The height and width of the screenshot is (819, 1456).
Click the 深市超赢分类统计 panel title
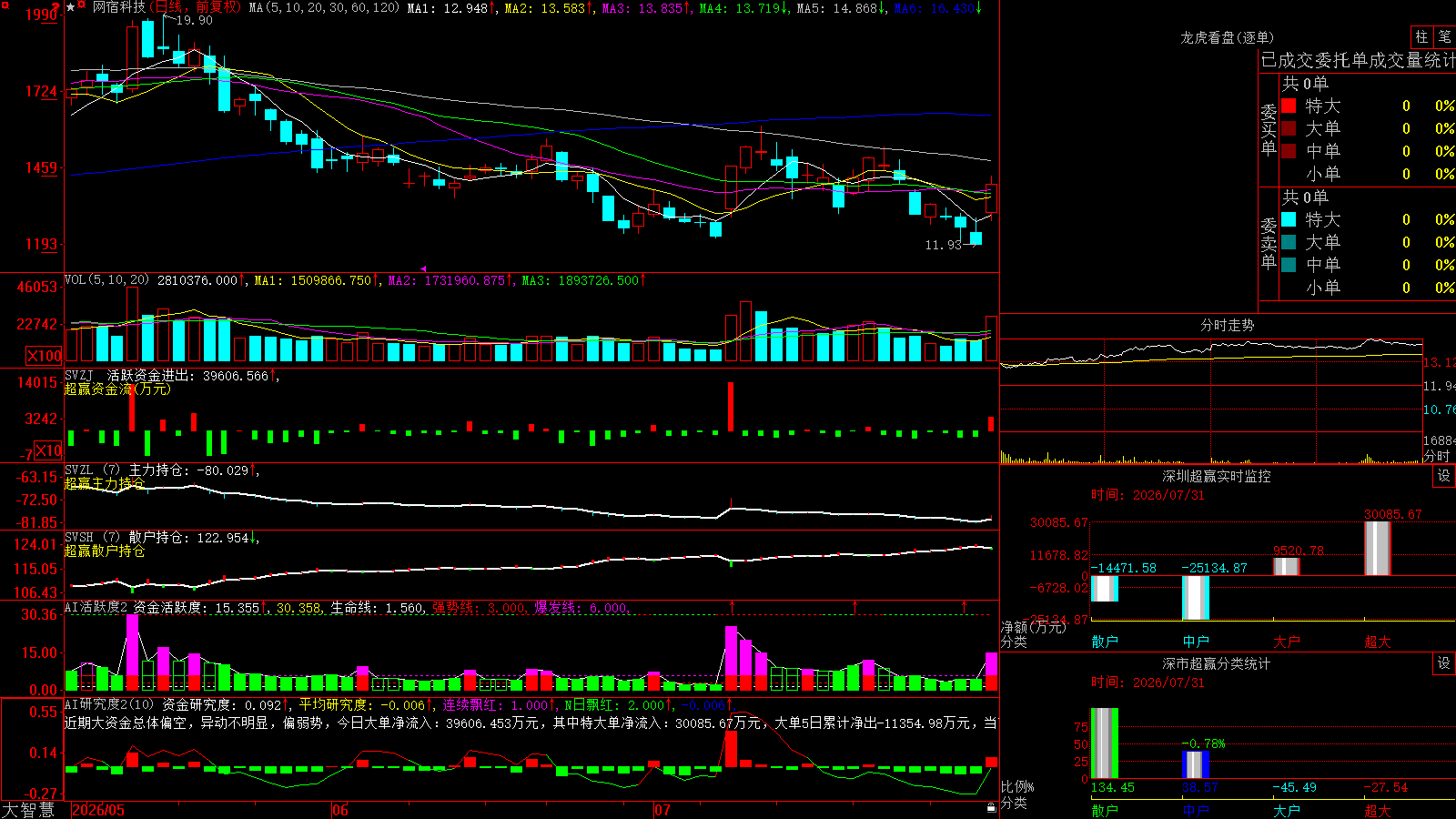coord(1216,663)
